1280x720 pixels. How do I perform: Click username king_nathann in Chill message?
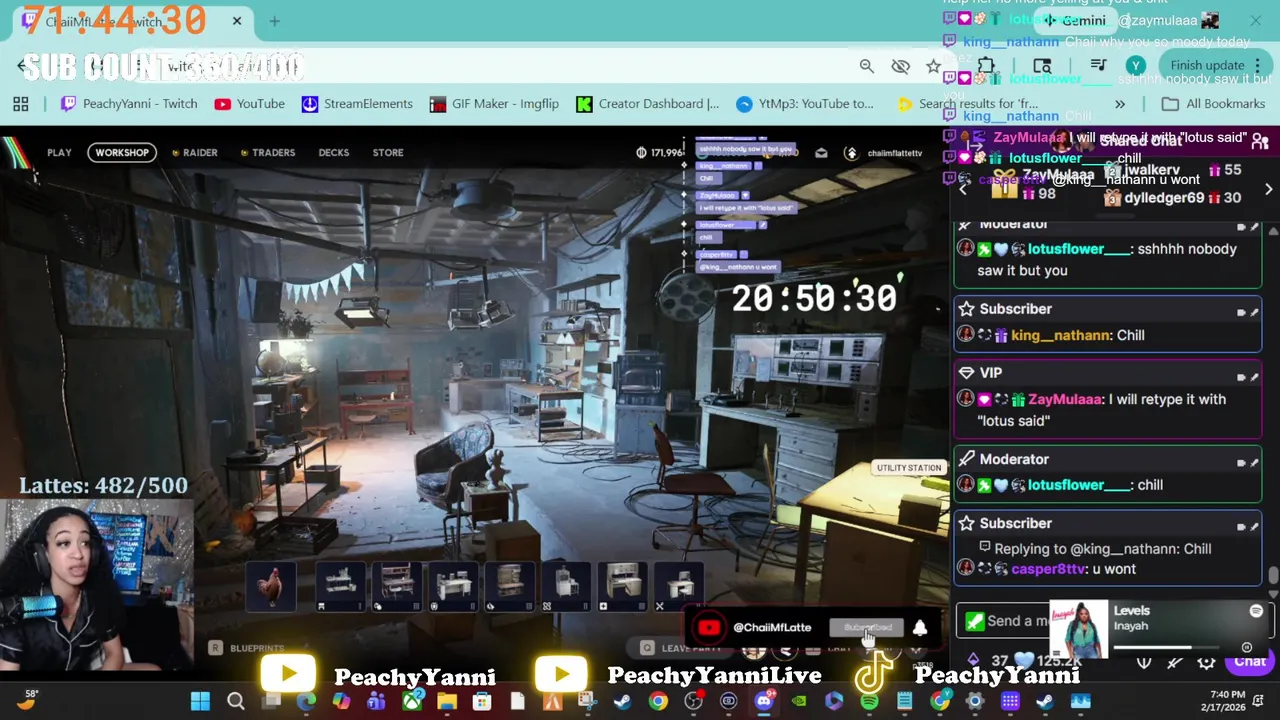click(x=1060, y=336)
